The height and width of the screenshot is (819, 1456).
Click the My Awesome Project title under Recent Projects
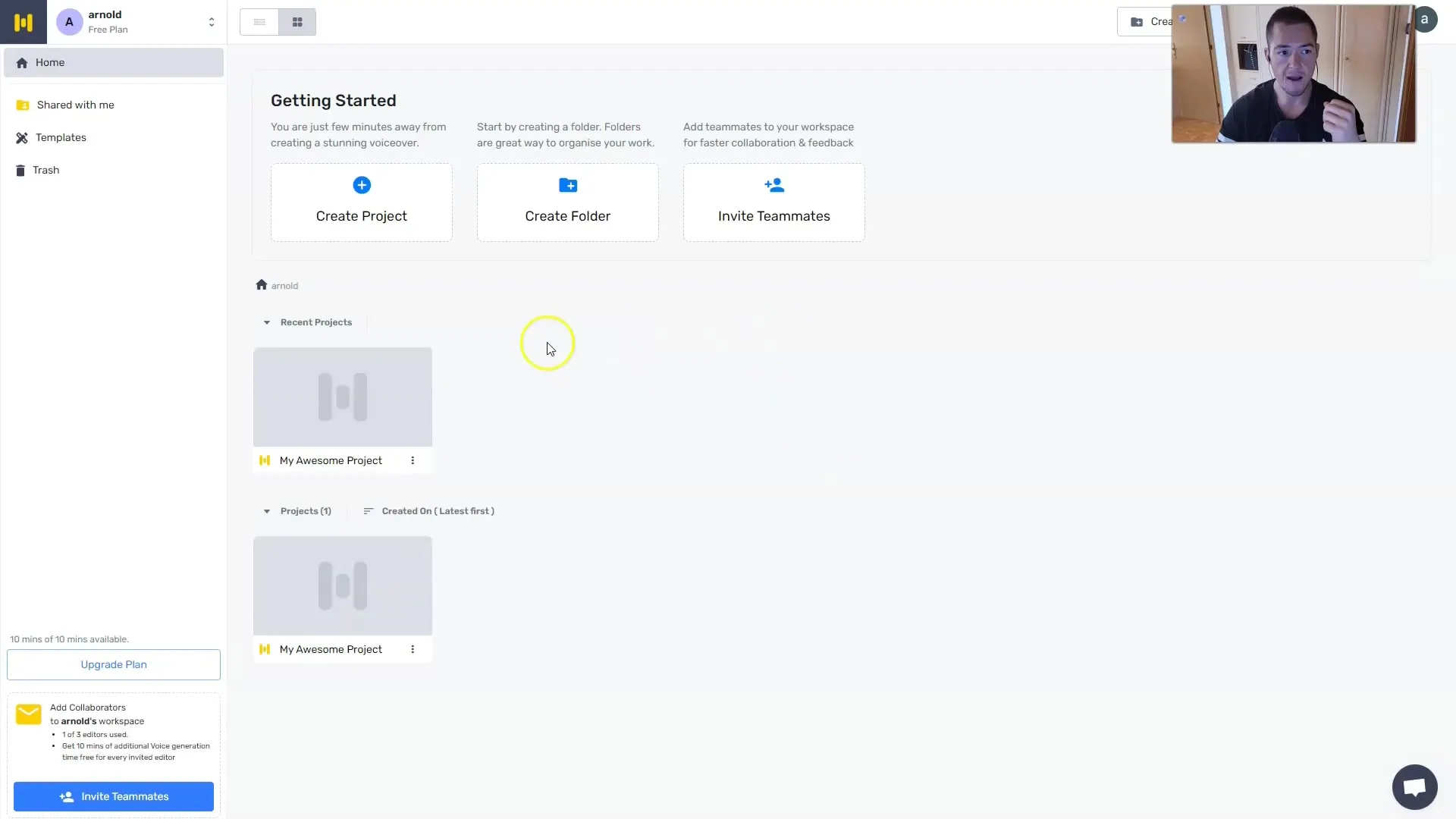pyautogui.click(x=331, y=461)
